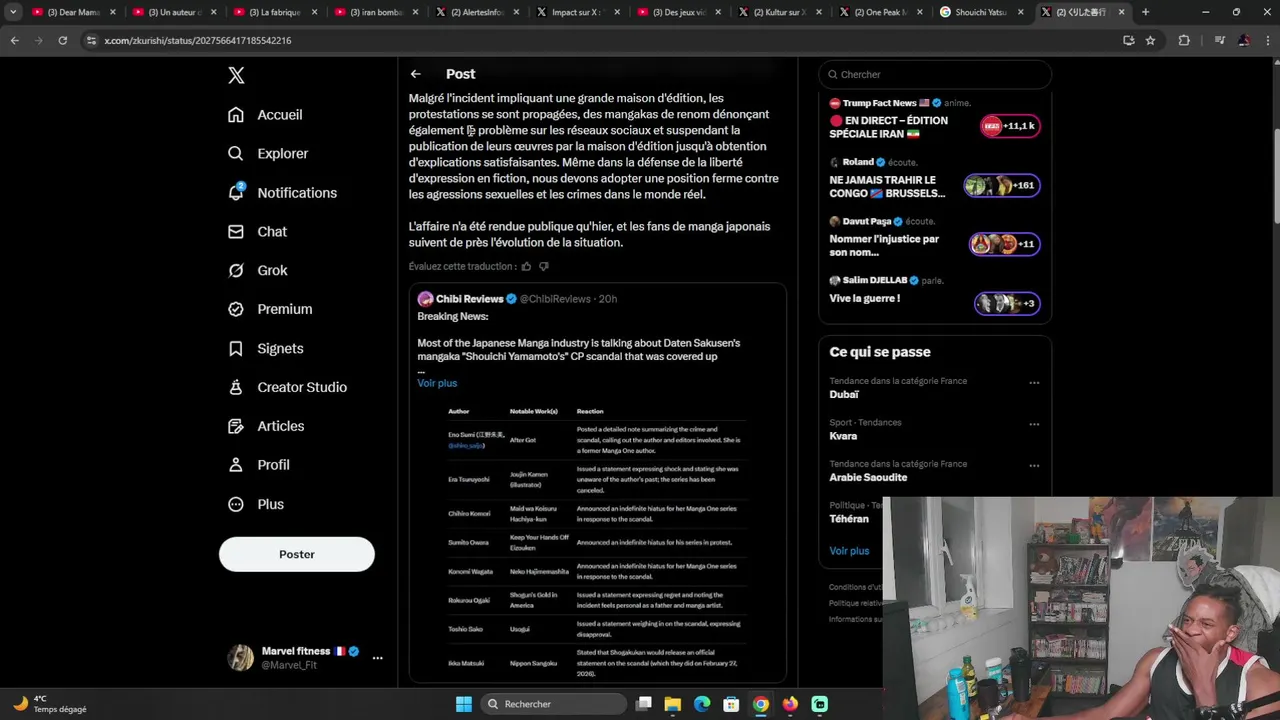This screenshot has width=1280, height=720.
Task: Click the Poster button
Action: coord(297,554)
